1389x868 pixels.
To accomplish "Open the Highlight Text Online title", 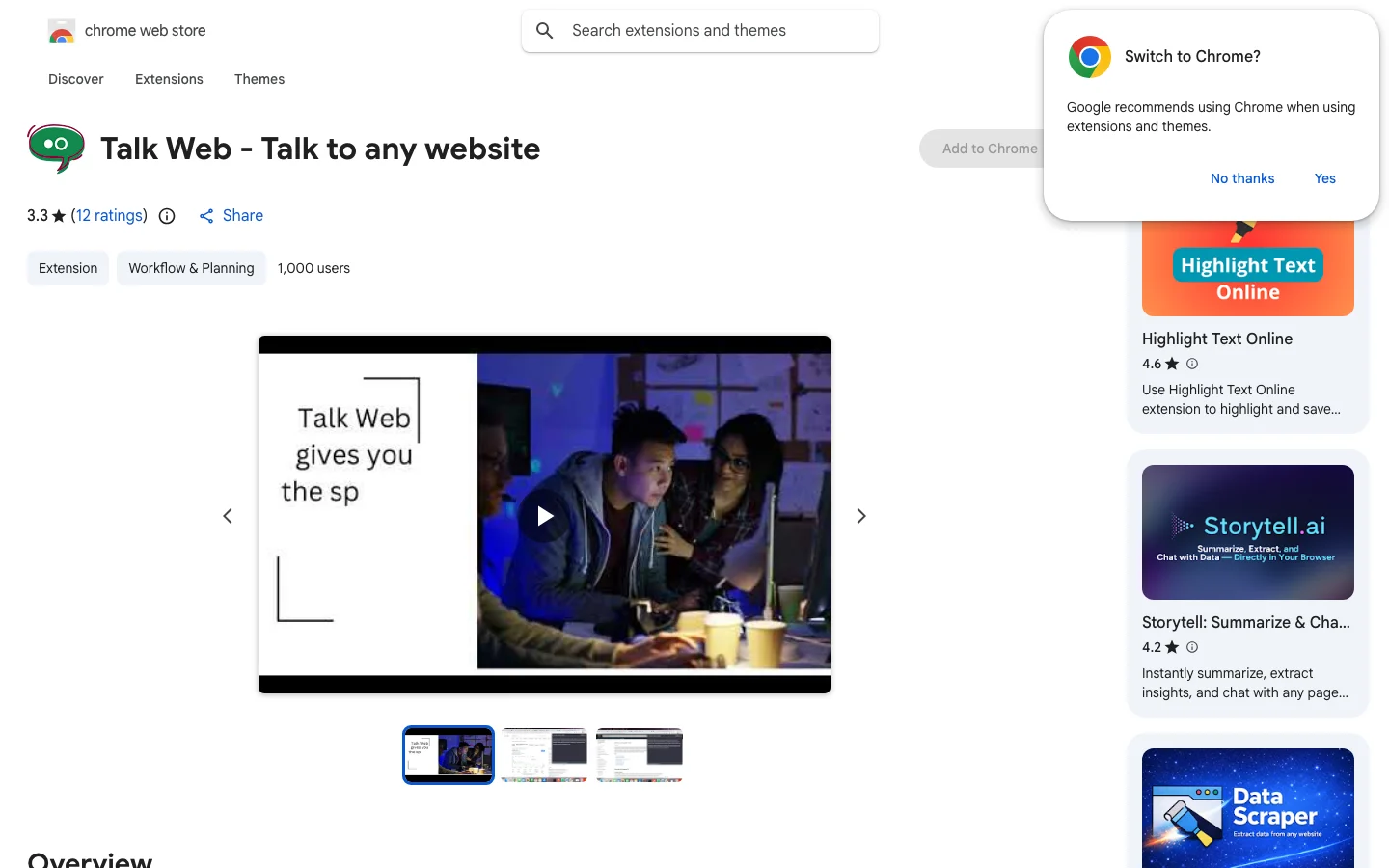I will pyautogui.click(x=1217, y=339).
